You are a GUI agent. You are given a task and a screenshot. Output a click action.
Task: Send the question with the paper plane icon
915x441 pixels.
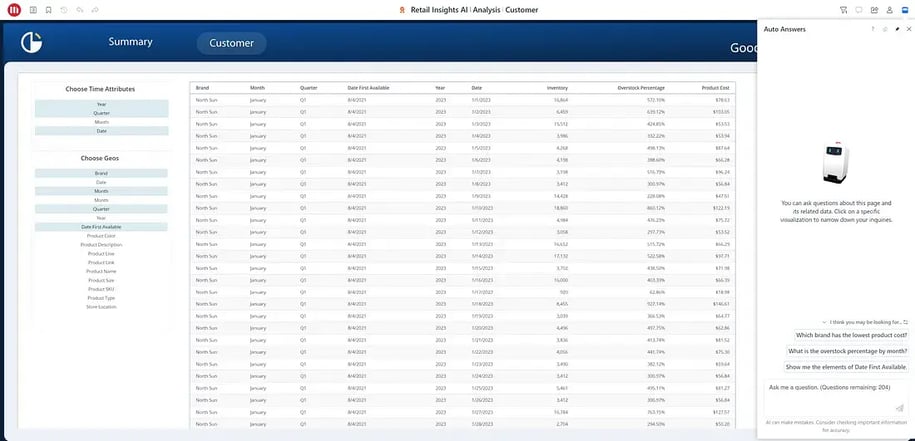[899, 407]
